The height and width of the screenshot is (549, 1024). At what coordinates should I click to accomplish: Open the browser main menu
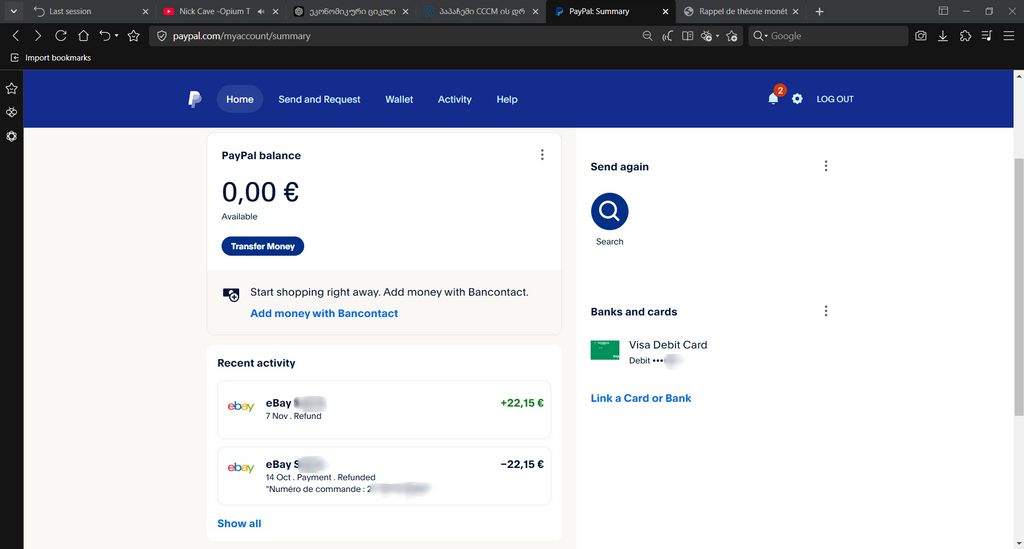tap(1009, 36)
